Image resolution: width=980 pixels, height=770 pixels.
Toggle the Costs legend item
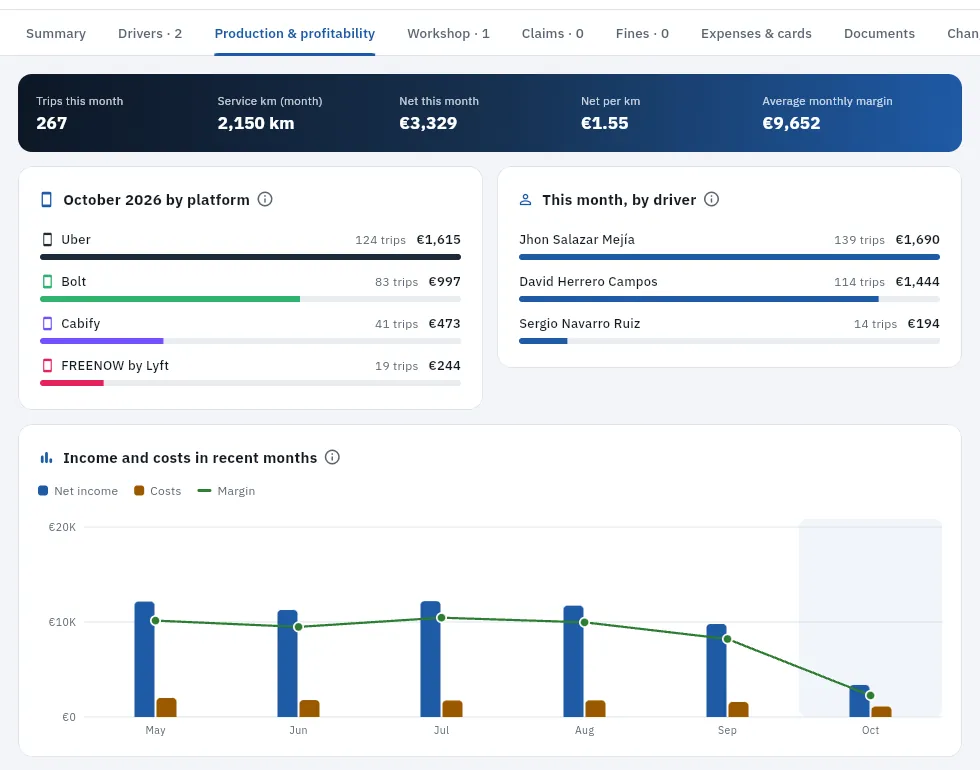tap(158, 491)
